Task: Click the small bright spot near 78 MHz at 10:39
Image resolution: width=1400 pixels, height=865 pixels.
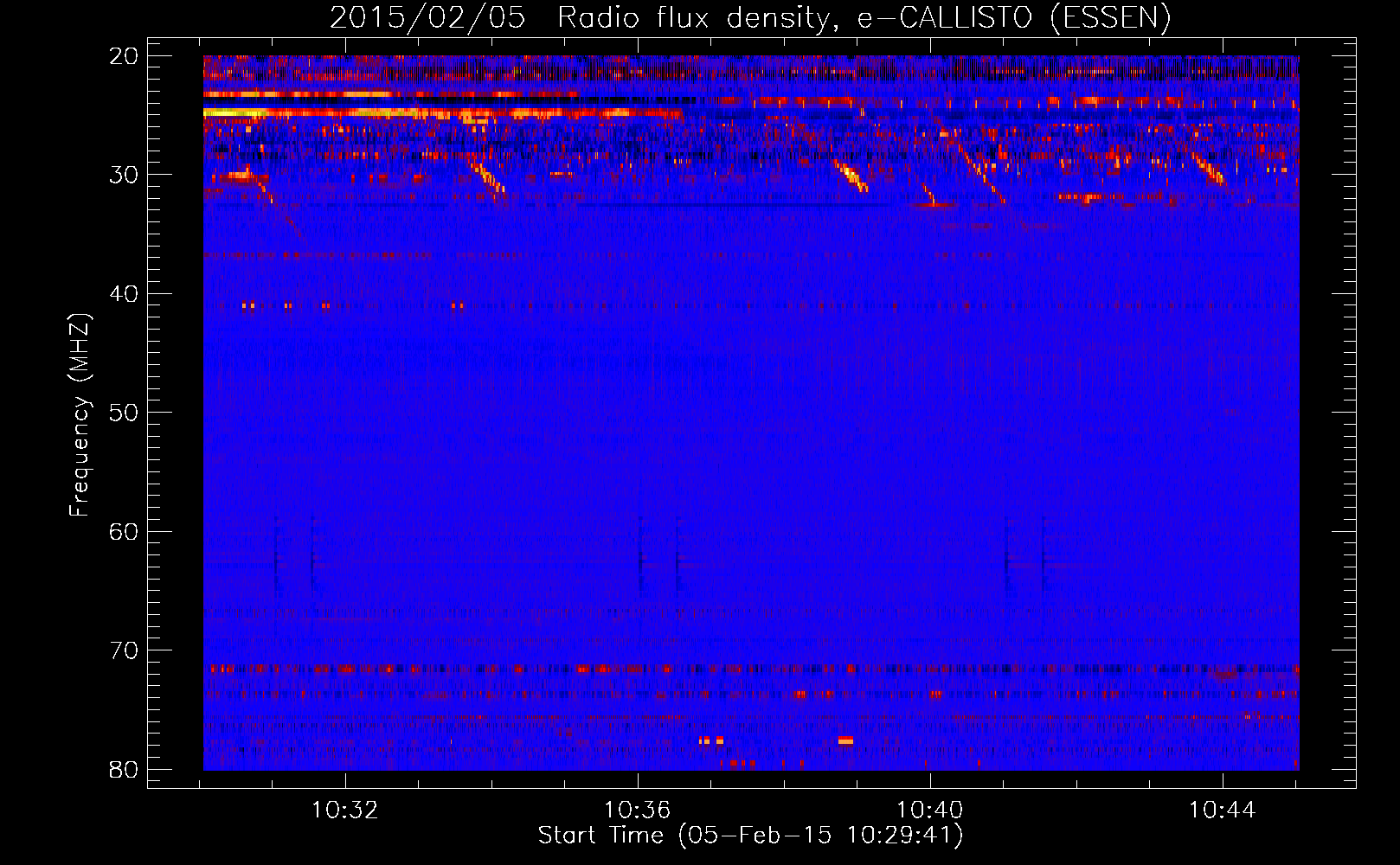Action: click(845, 740)
